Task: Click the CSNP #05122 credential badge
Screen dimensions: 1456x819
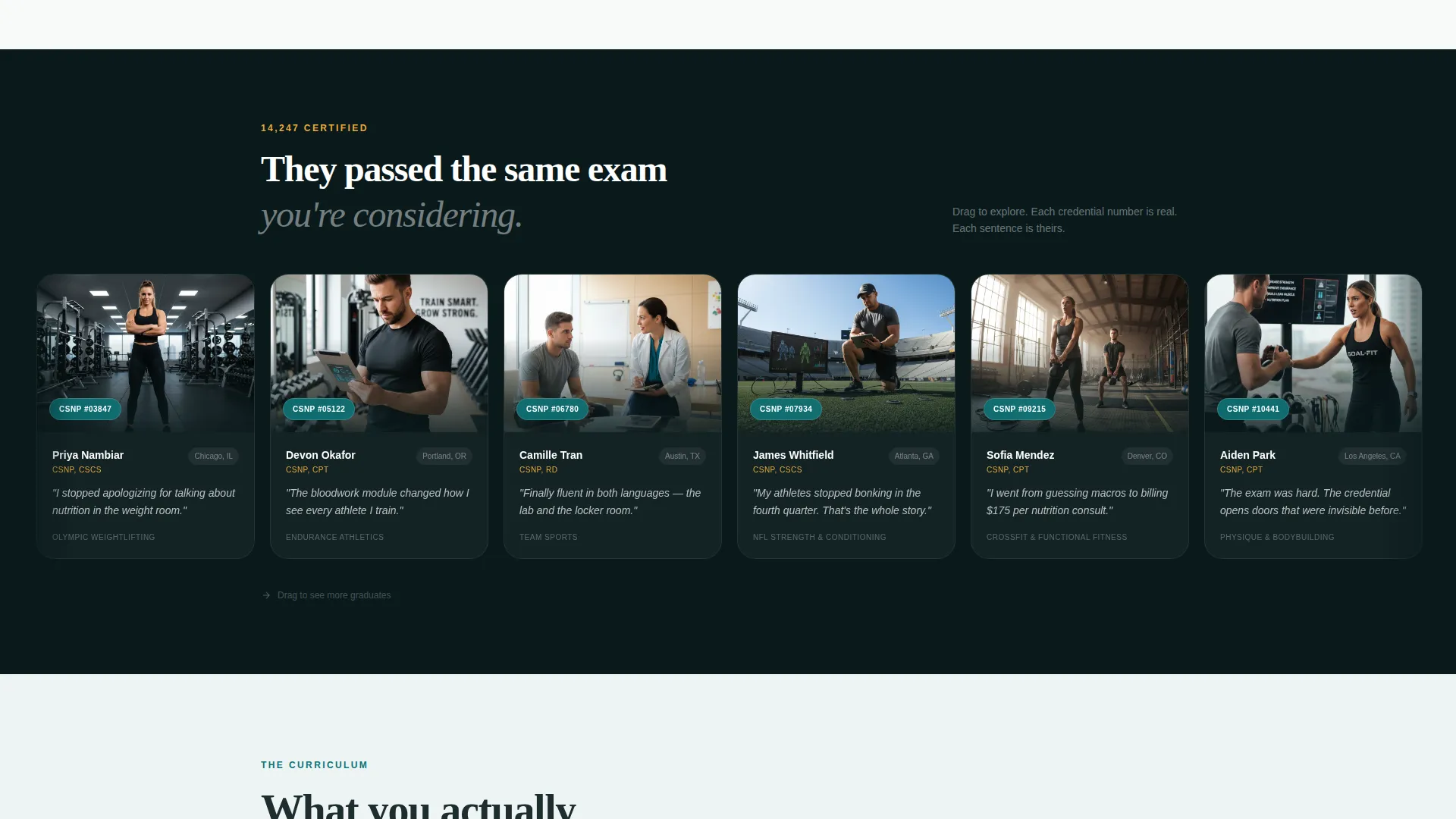Action: coord(318,409)
